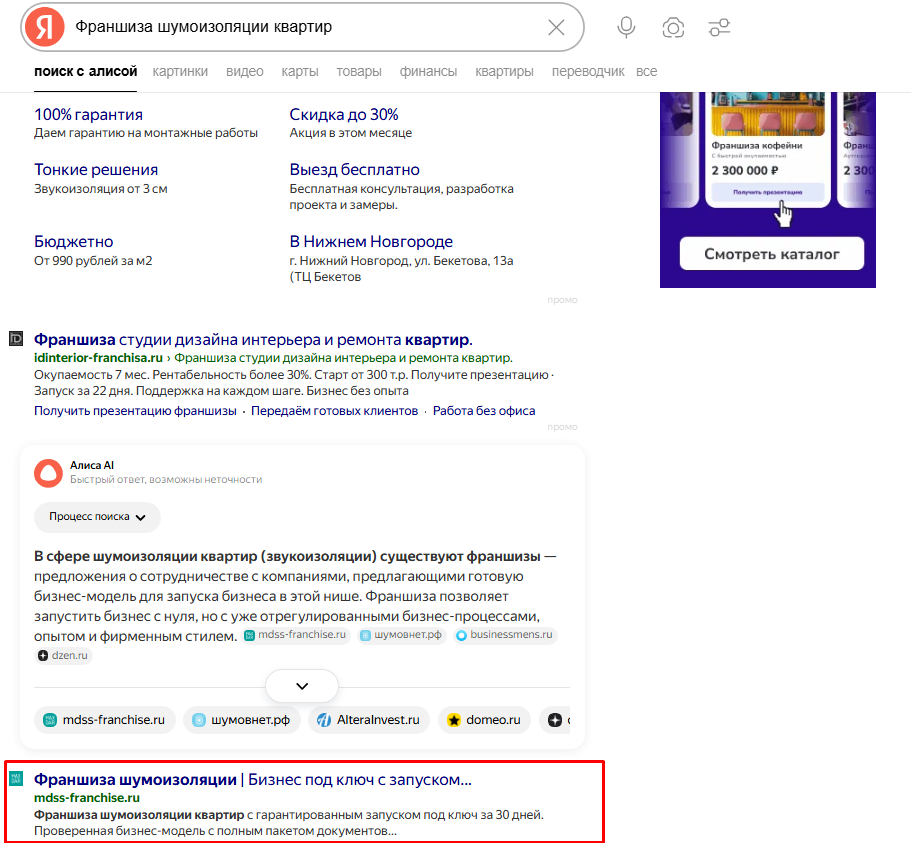This screenshot has width=911, height=843.
Task: Open the 'переводчик' tab
Action: (x=588, y=71)
